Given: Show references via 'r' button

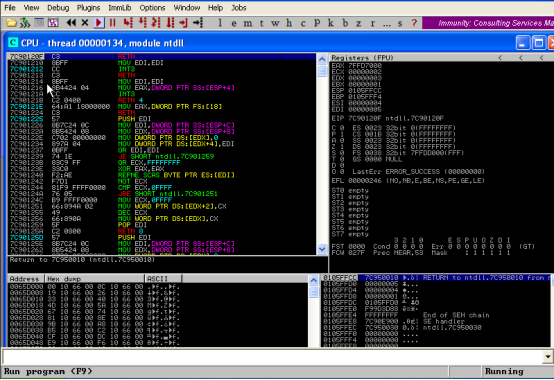Looking at the screenshot, I should tap(373, 23).
